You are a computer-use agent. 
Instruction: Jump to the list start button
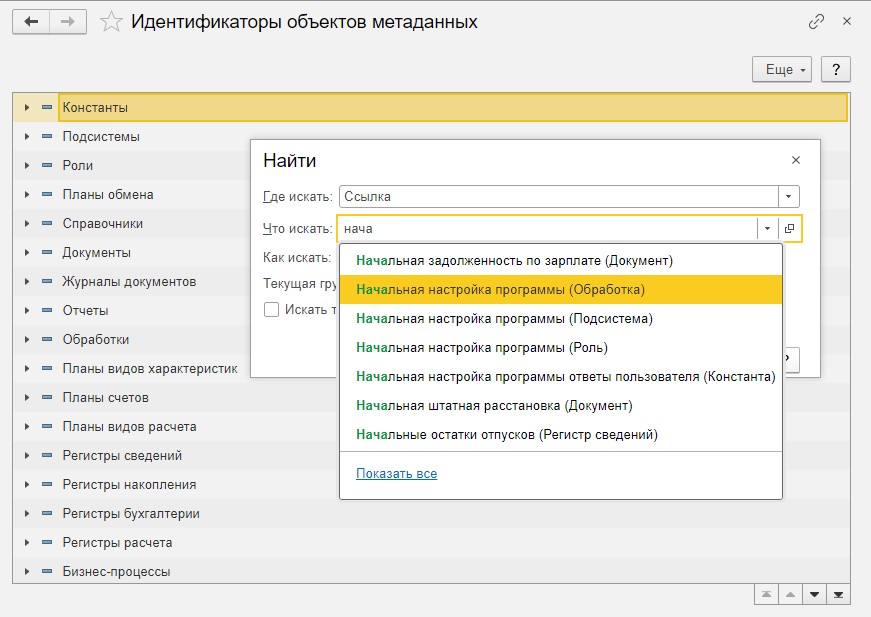tap(767, 594)
